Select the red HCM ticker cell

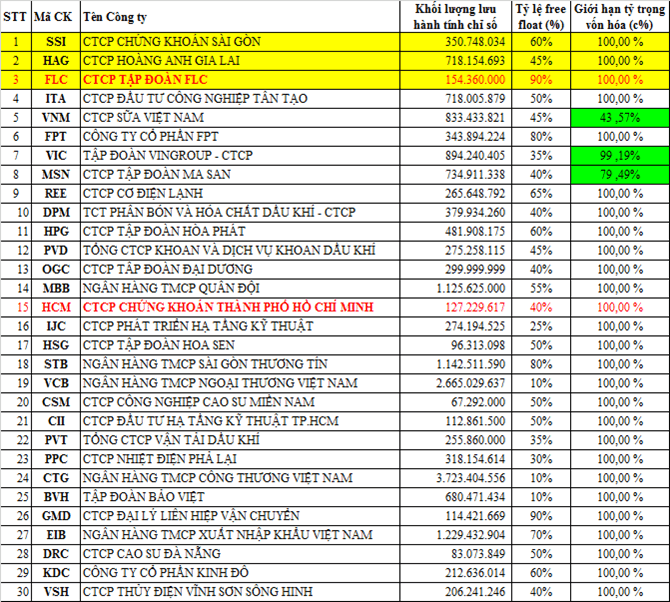tap(56, 307)
